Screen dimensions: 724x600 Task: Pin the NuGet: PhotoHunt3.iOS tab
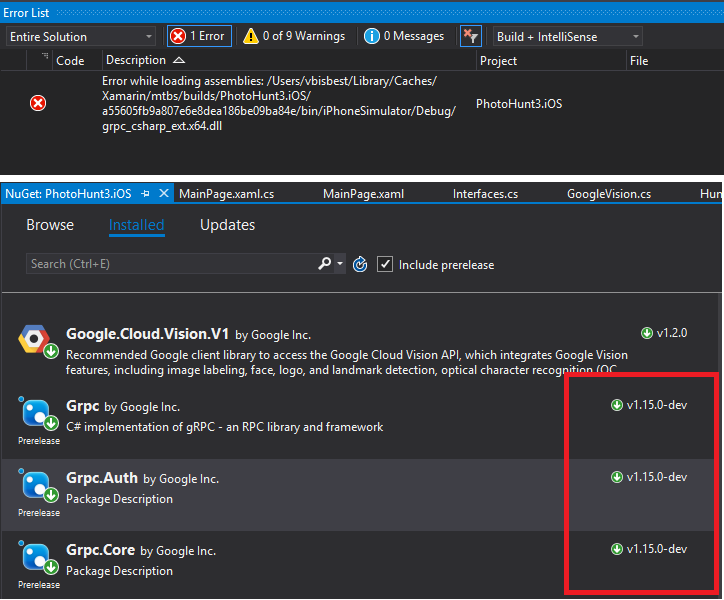[x=145, y=194]
